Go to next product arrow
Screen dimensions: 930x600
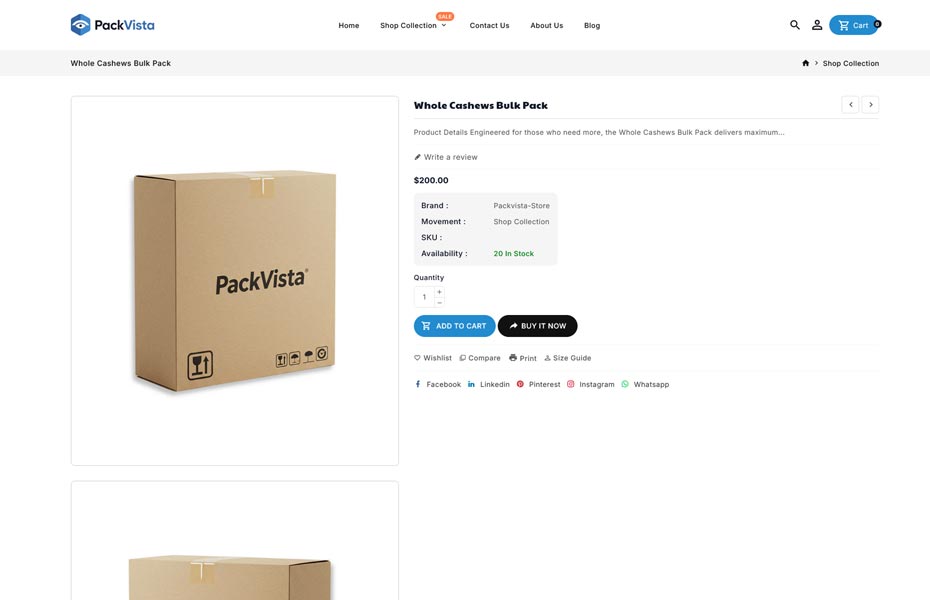[871, 105]
